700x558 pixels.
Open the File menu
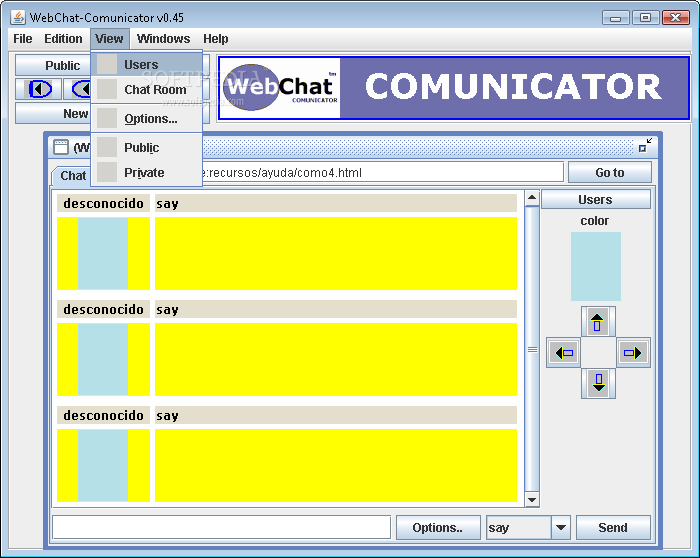pyautogui.click(x=23, y=39)
